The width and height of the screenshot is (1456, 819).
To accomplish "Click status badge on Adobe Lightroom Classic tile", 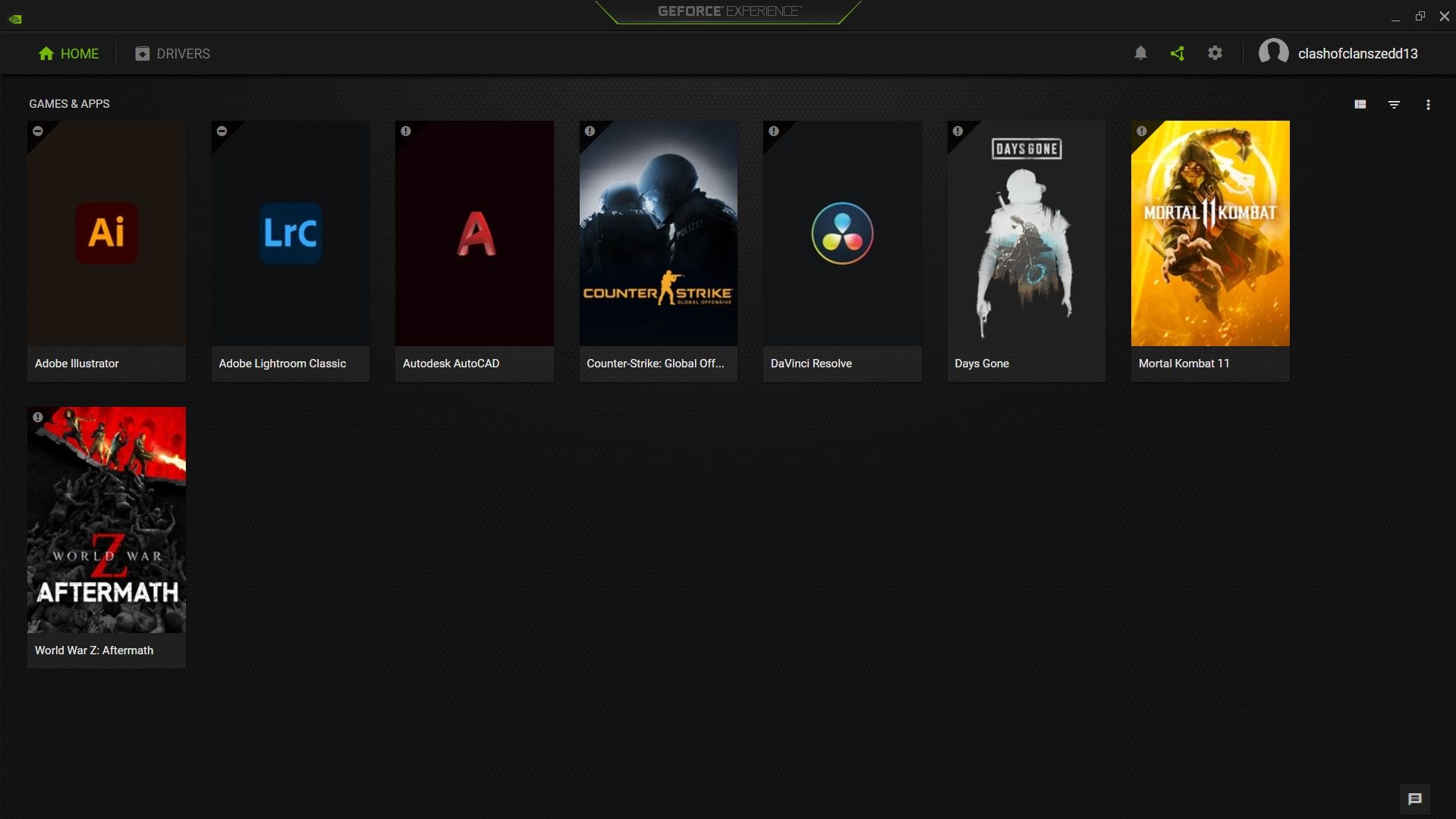I will [x=222, y=131].
